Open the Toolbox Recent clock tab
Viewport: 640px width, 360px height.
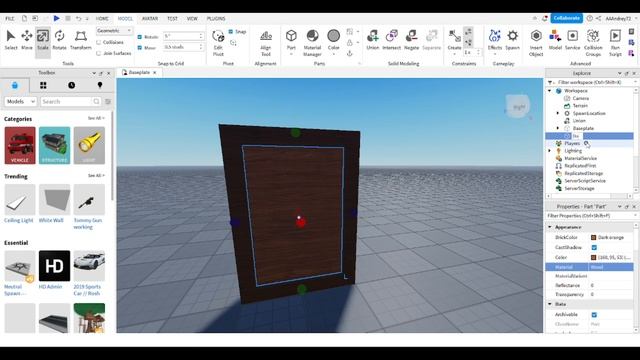point(71,85)
